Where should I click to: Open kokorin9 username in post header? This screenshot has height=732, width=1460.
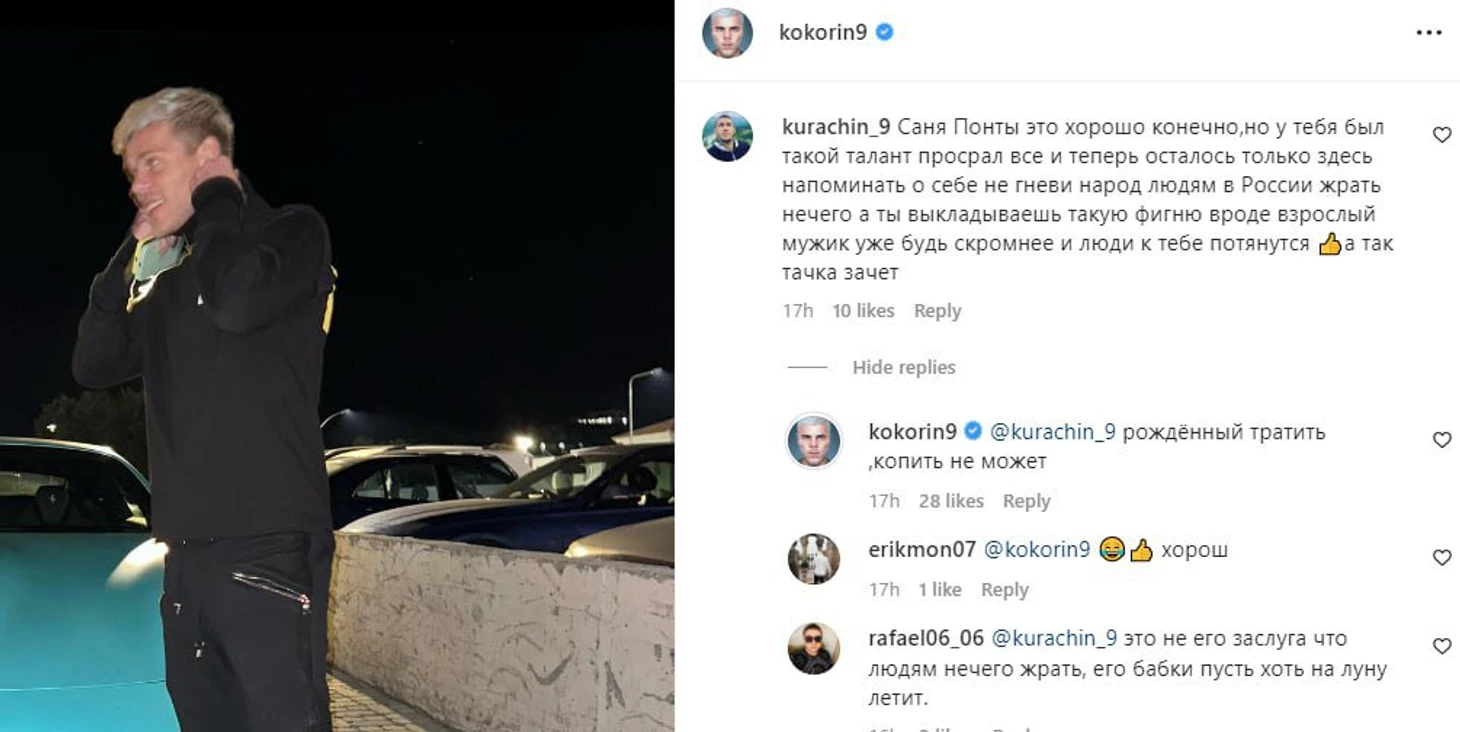click(x=822, y=33)
